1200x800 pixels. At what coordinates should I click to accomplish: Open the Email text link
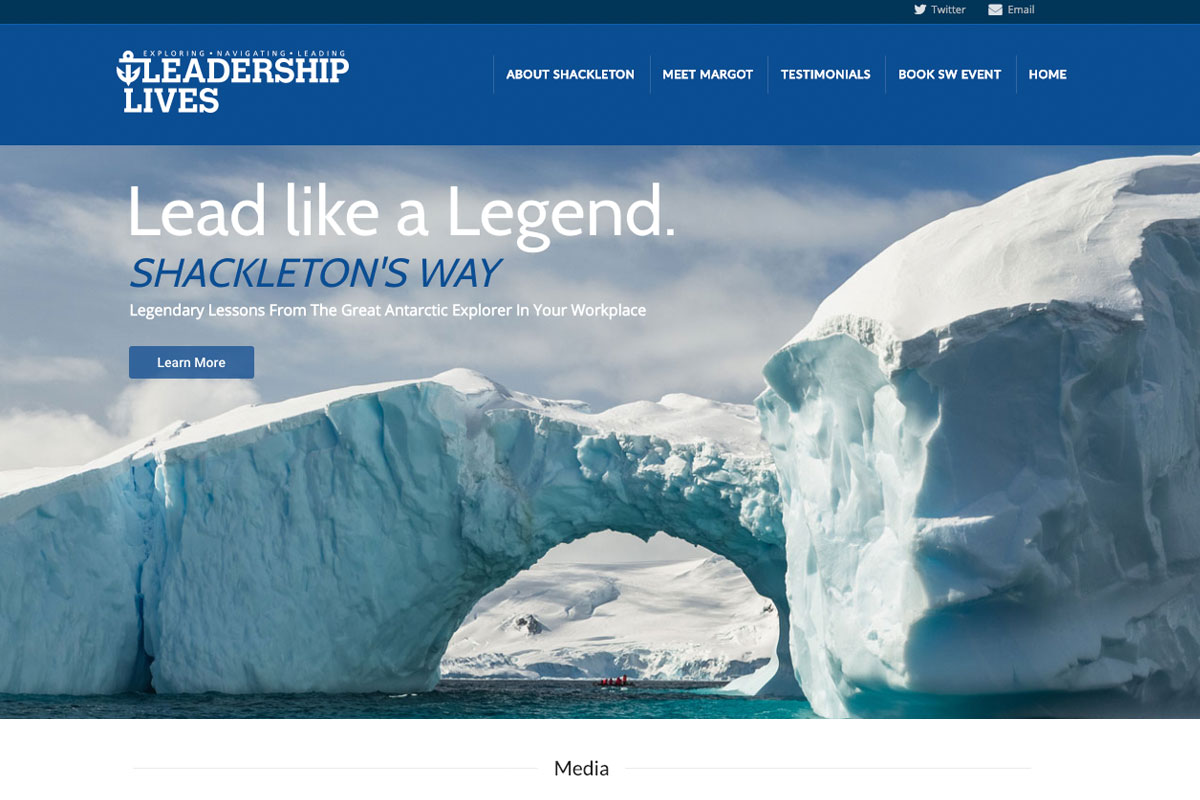click(1021, 10)
